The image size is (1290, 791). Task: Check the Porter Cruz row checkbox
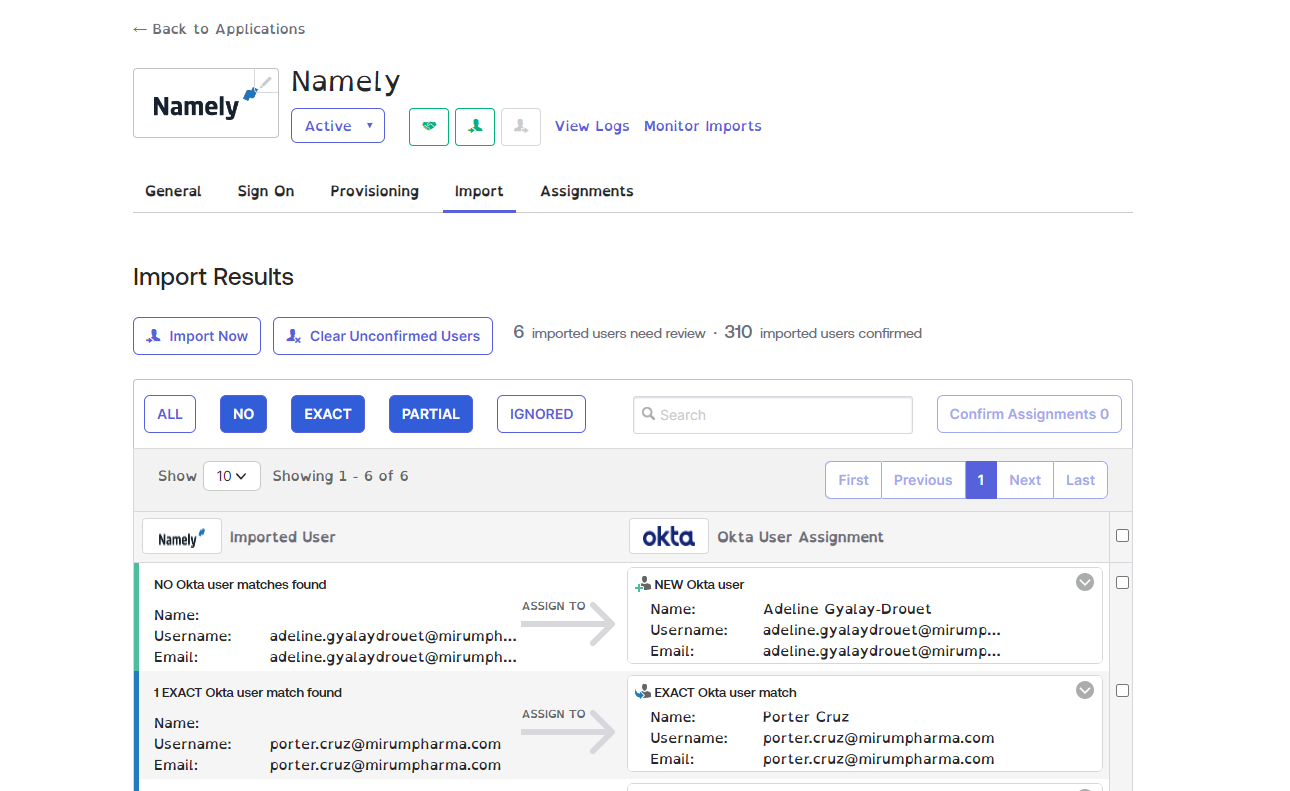click(x=1122, y=690)
